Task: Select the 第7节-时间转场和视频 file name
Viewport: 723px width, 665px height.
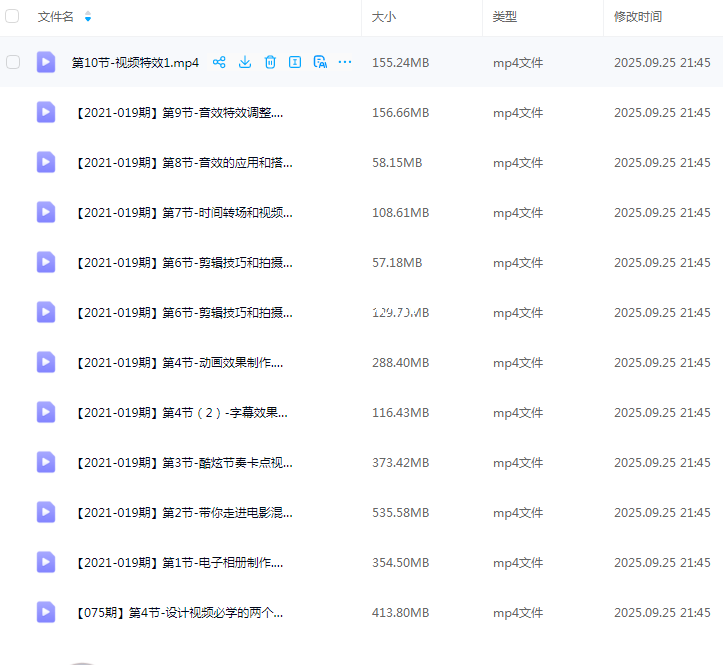Action: click(183, 212)
